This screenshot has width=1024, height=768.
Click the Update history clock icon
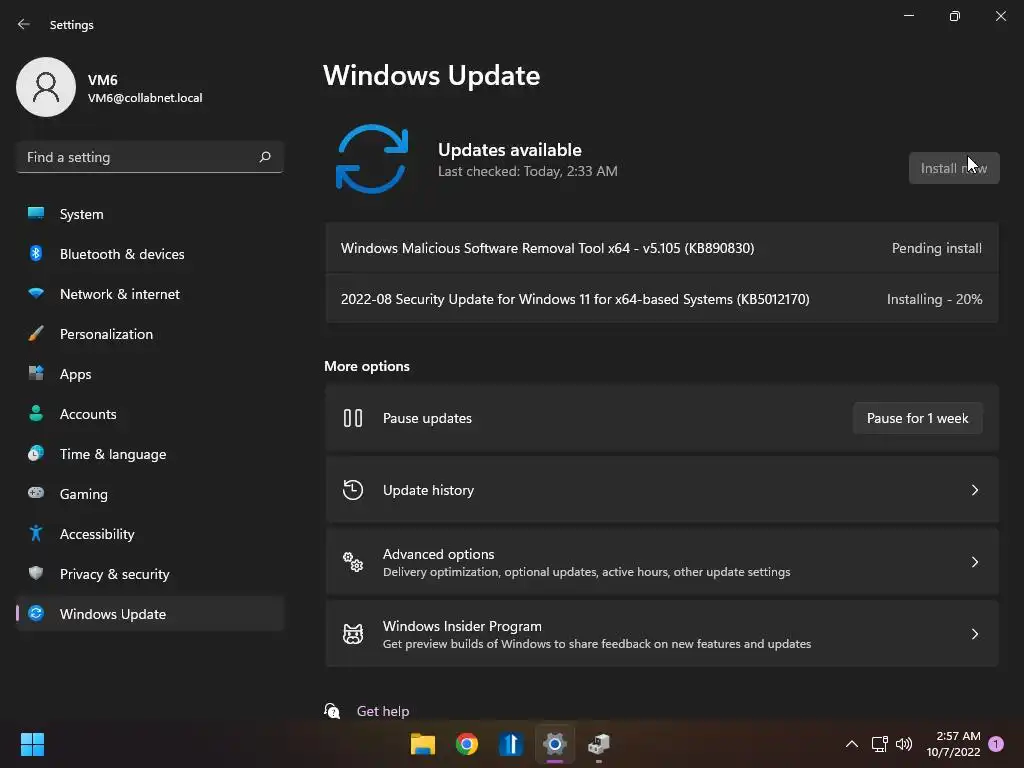coord(353,490)
